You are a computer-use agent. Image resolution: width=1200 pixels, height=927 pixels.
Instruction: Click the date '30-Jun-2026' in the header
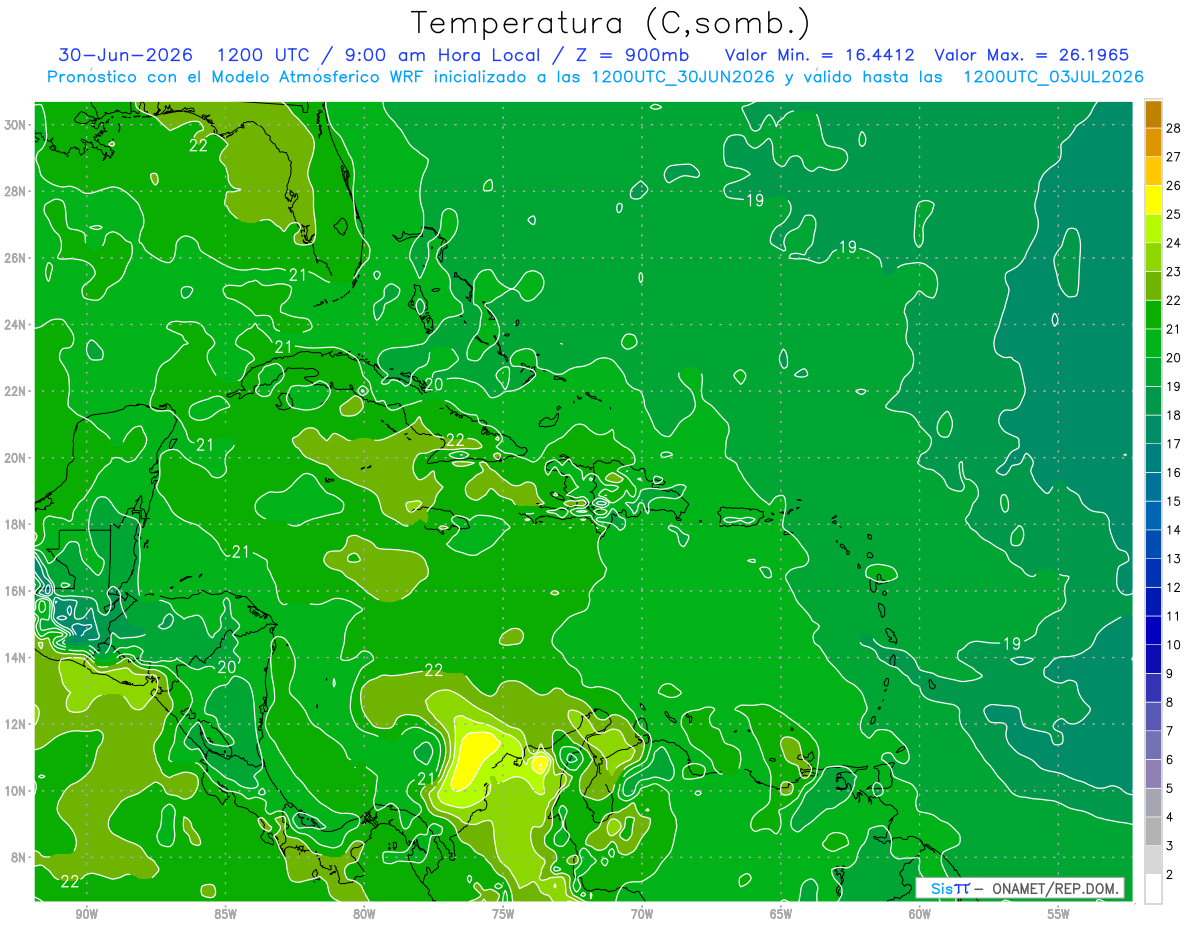click(x=125, y=55)
